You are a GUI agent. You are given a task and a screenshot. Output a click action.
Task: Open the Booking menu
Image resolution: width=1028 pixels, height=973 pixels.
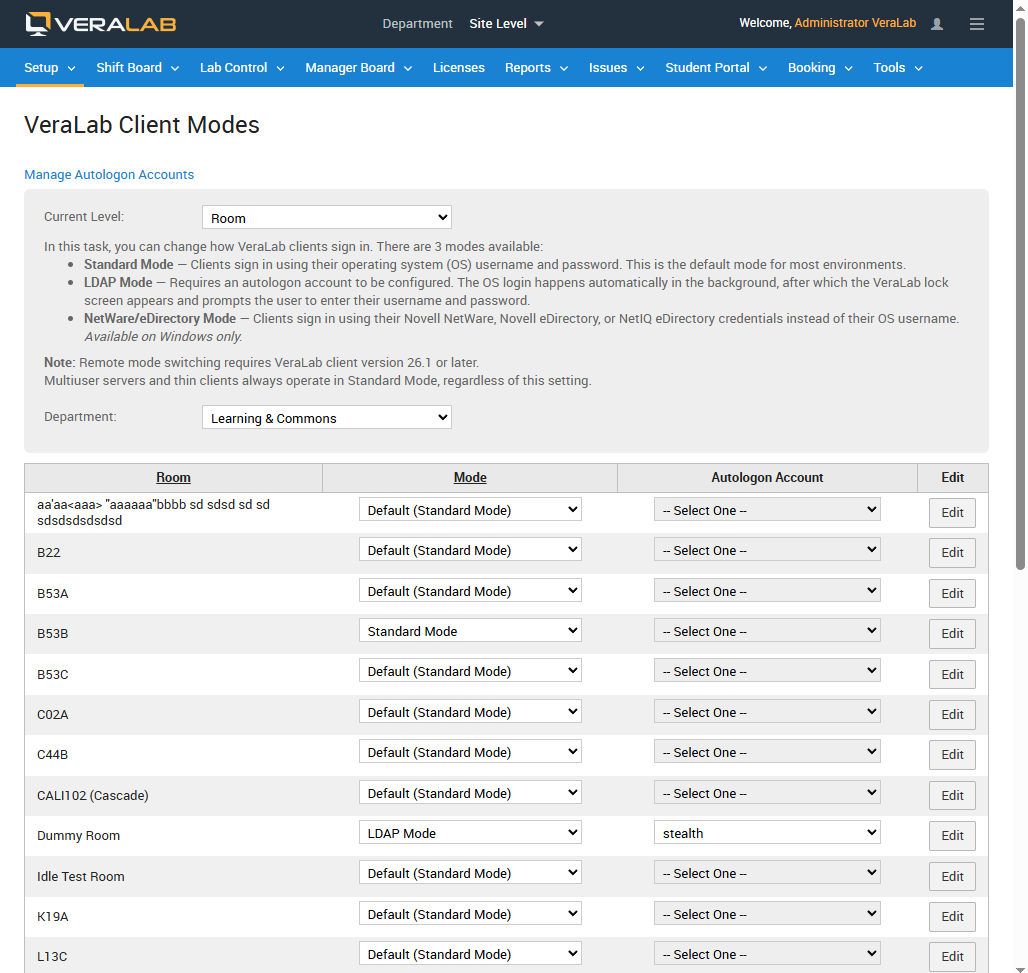pos(820,68)
